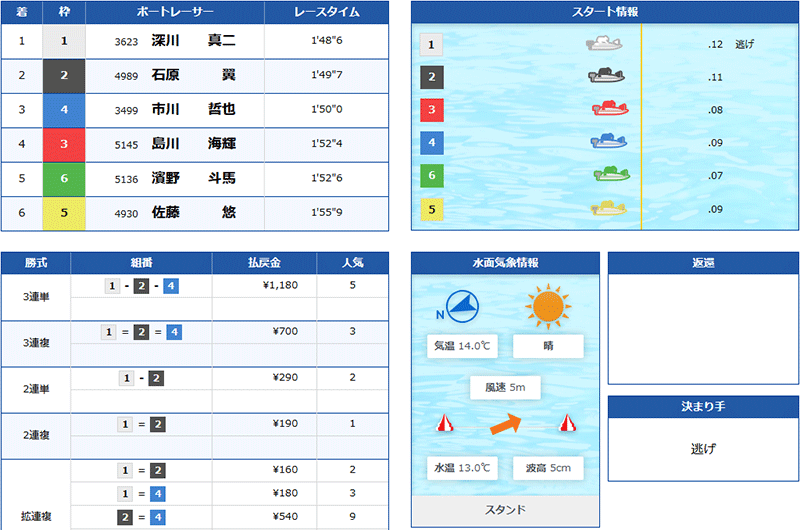Click the right red-white buoy marker
This screenshot has width=800, height=530.
567,423
